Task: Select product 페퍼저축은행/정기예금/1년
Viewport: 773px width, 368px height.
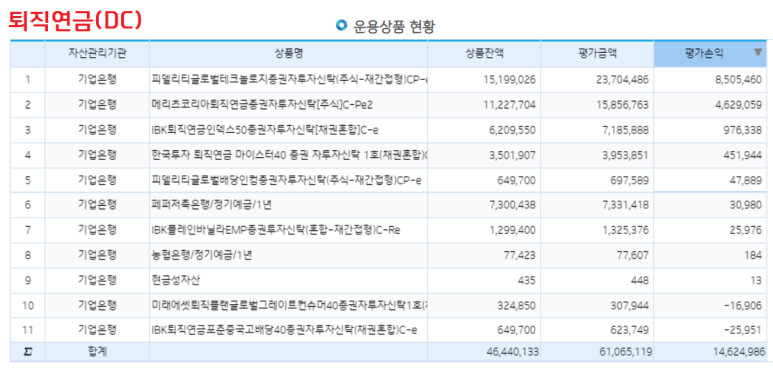Action: tap(211, 205)
